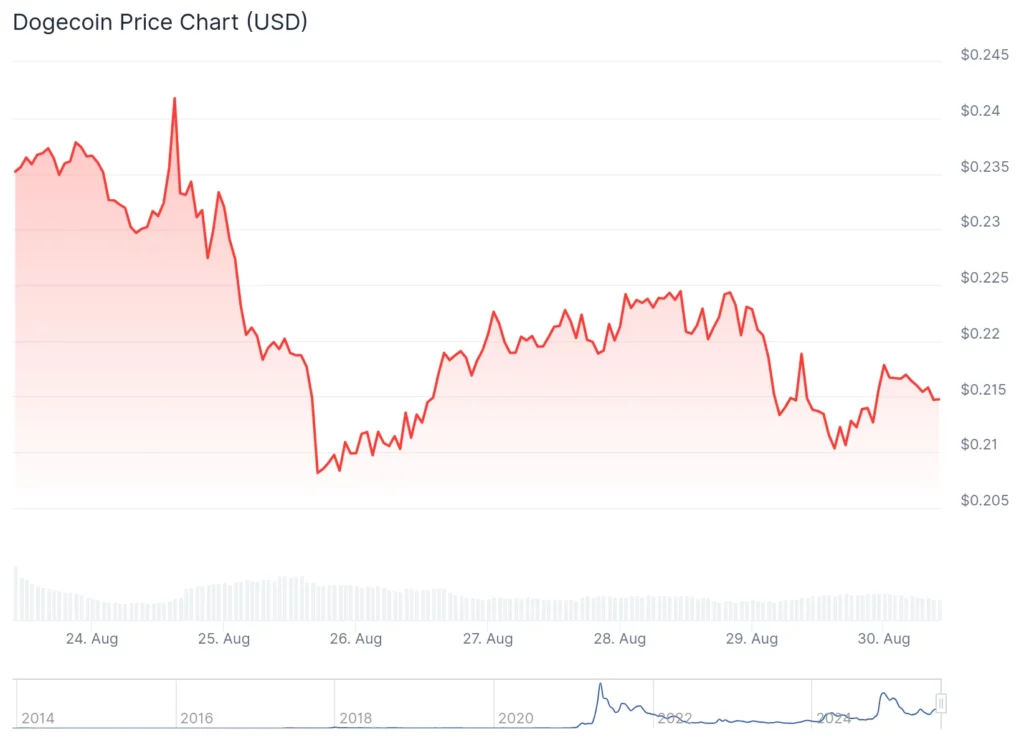Click the 2014 label in the navigator

[x=38, y=718]
